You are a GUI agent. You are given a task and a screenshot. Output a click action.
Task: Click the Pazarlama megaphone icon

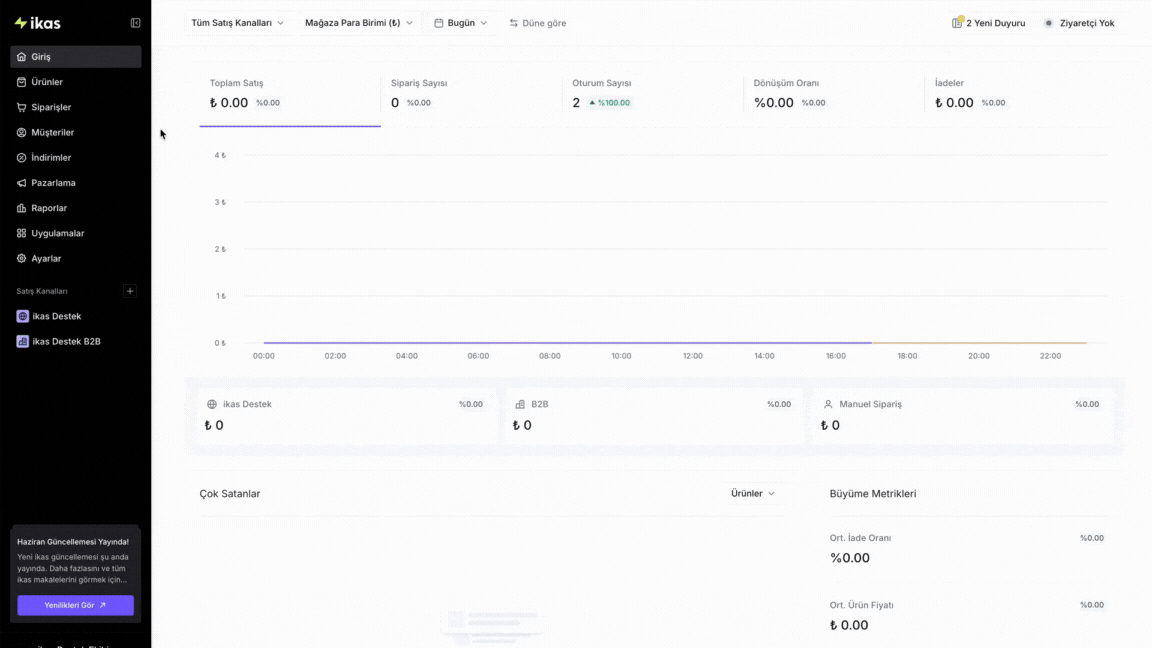pos(21,183)
